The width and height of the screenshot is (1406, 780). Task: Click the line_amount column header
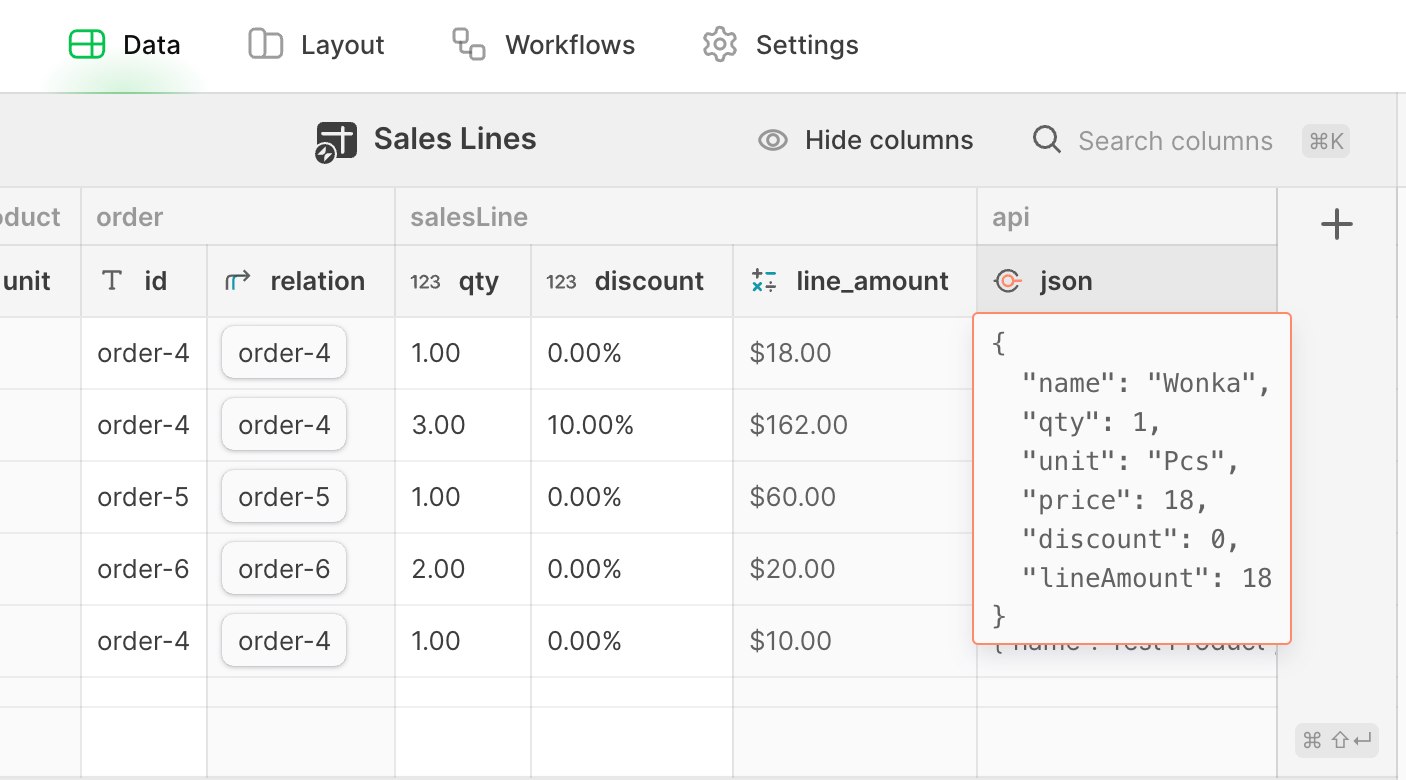[x=855, y=281]
